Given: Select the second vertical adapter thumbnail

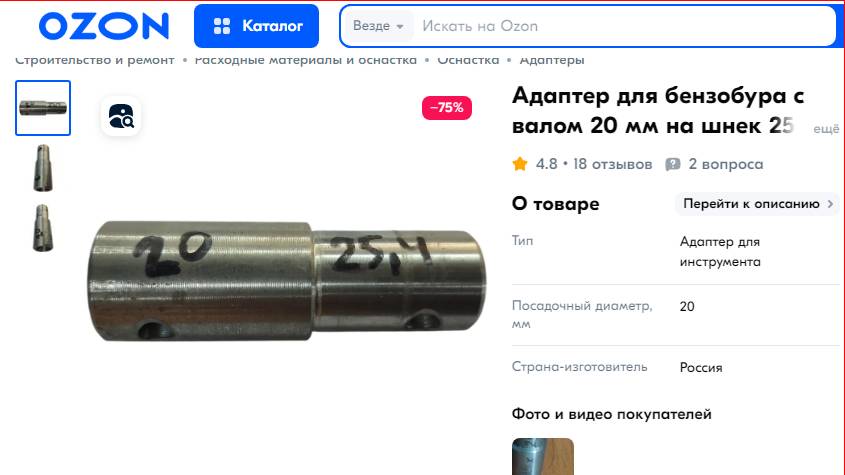Looking at the screenshot, I should 43,168.
